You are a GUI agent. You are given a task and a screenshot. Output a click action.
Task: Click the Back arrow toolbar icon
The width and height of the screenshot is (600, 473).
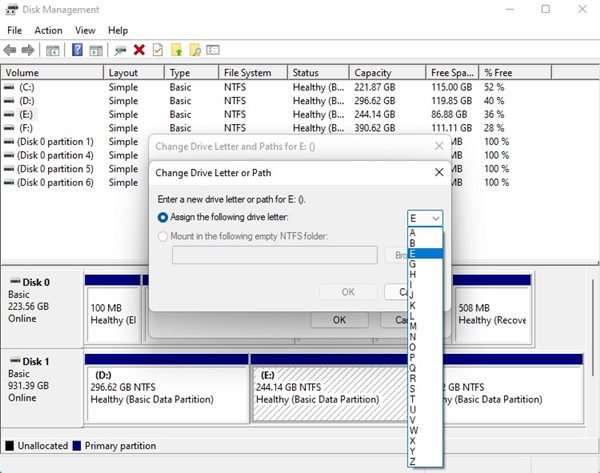pos(11,50)
